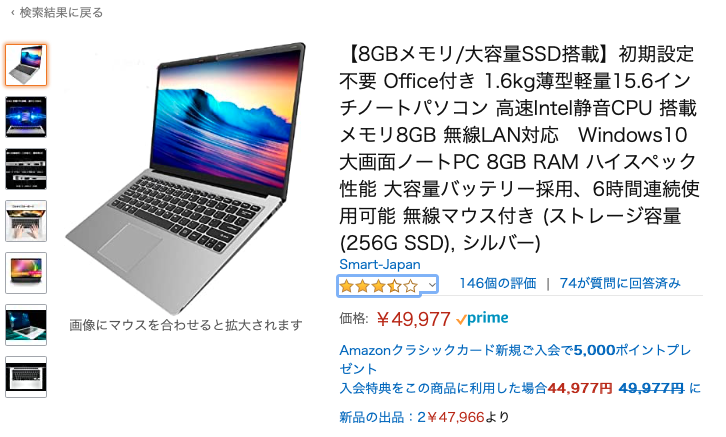The height and width of the screenshot is (437, 726).
Task: Open the third thumbnail showing ports
Action: click(x=26, y=169)
